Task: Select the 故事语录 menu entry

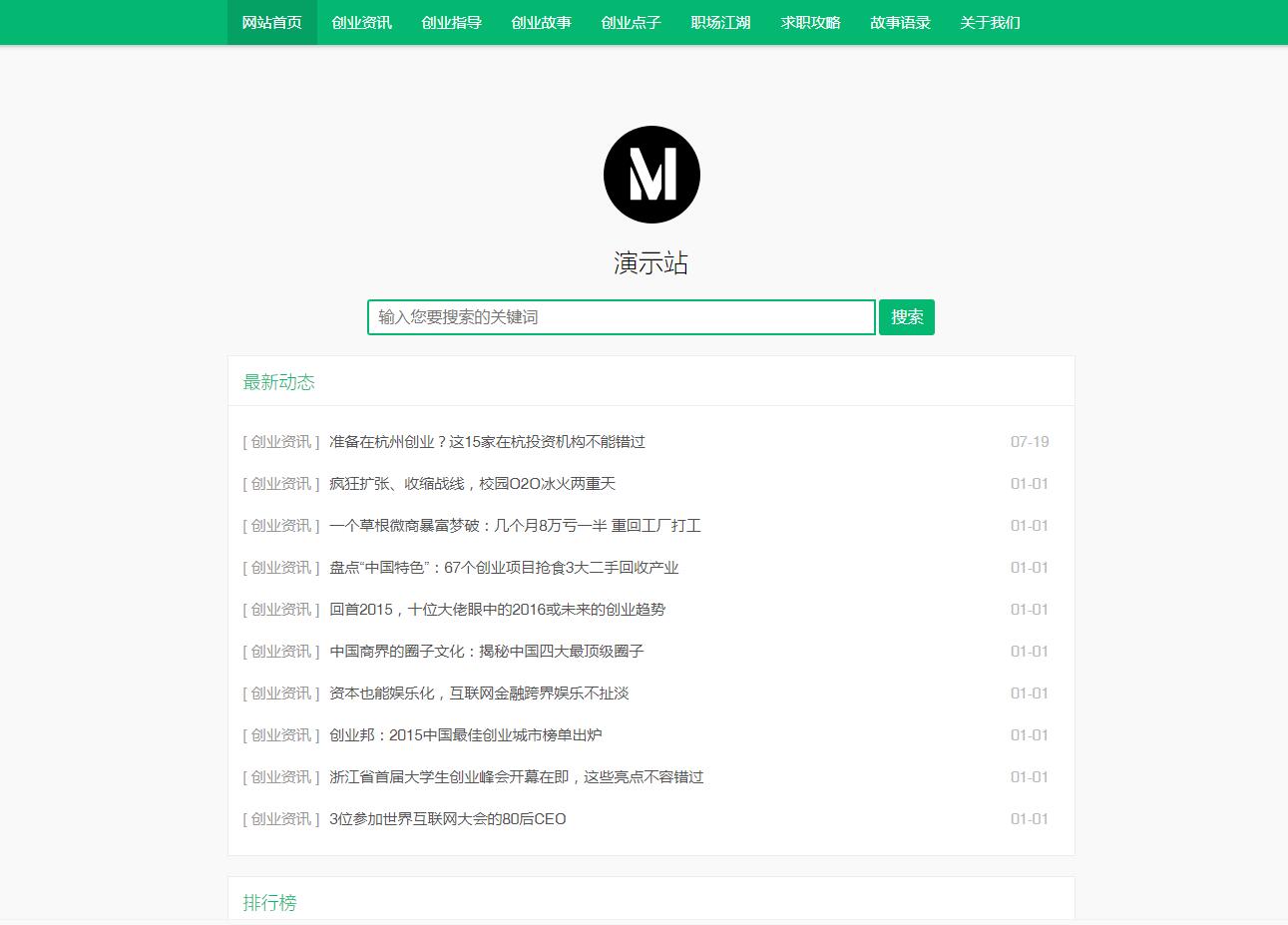Action: tap(899, 22)
